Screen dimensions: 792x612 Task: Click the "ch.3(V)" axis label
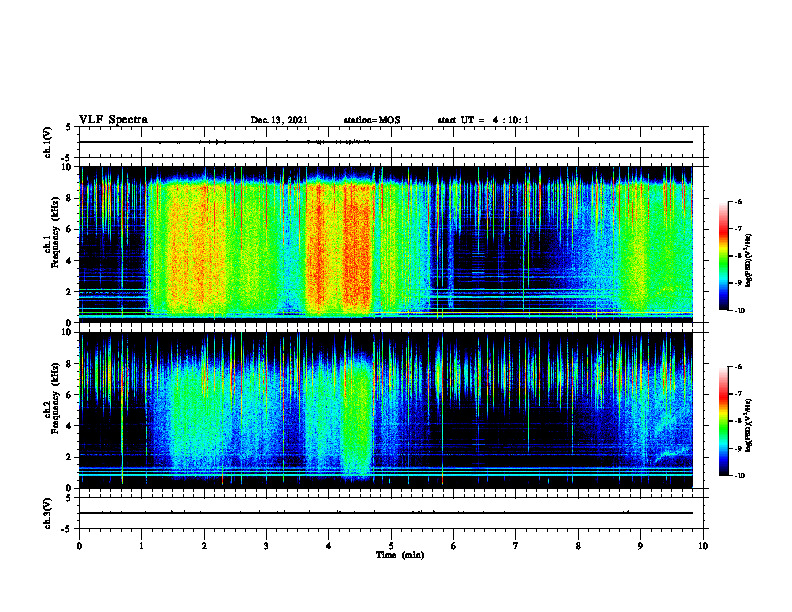pyautogui.click(x=48, y=513)
